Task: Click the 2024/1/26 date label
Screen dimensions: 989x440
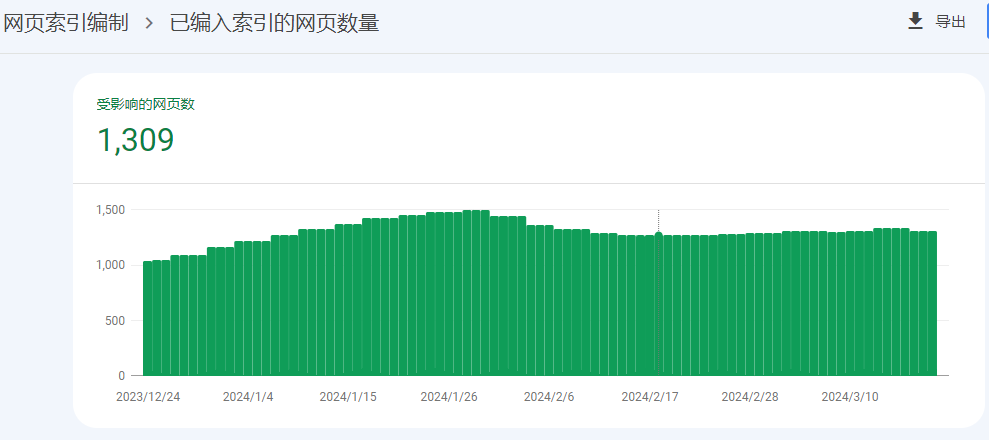Action: click(449, 397)
